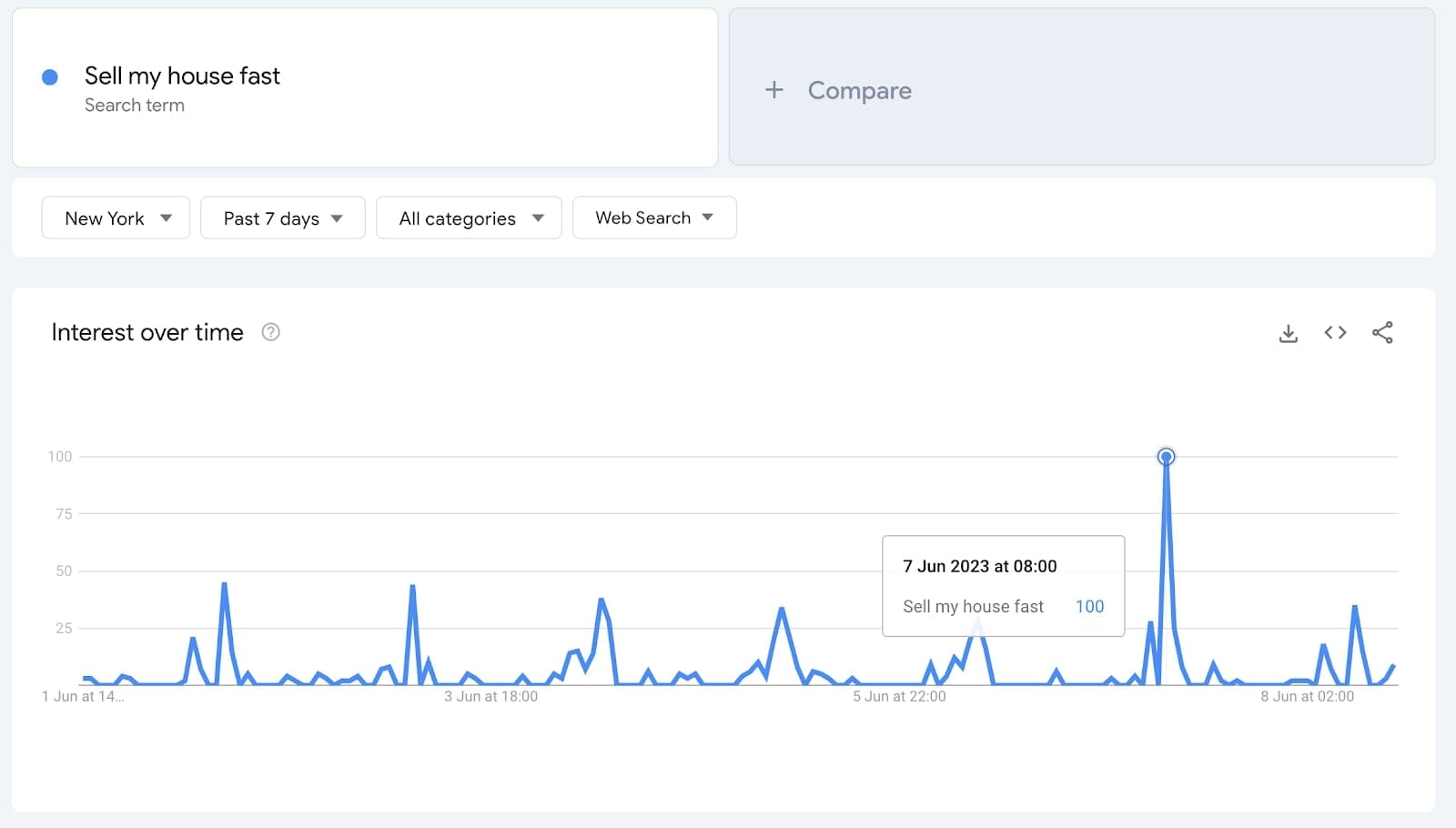Open the New York region dropdown
1456x828 pixels.
click(116, 218)
